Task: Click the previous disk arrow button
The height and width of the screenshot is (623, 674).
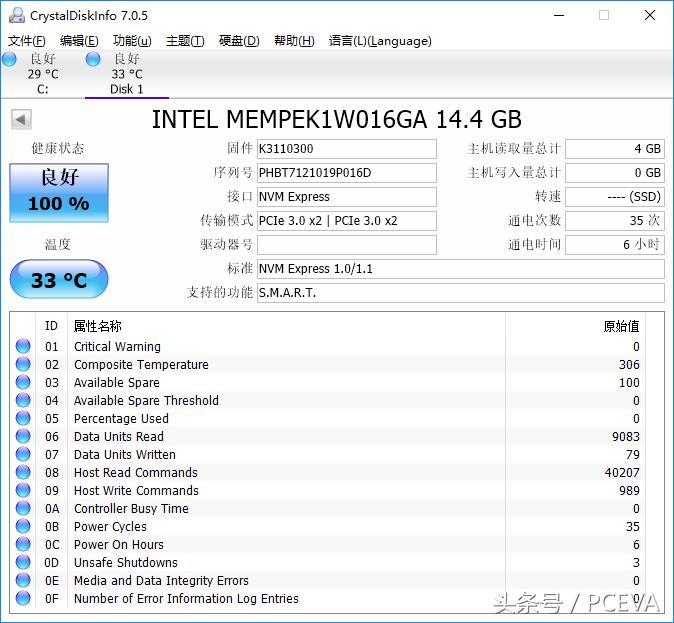Action: pos(21,120)
